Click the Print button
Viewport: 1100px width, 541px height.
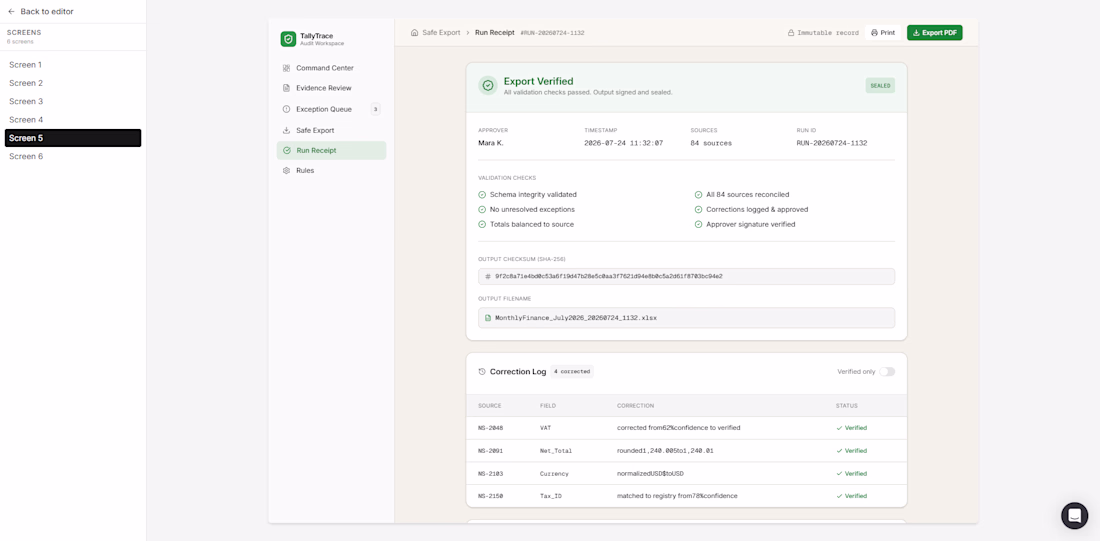[x=883, y=33]
